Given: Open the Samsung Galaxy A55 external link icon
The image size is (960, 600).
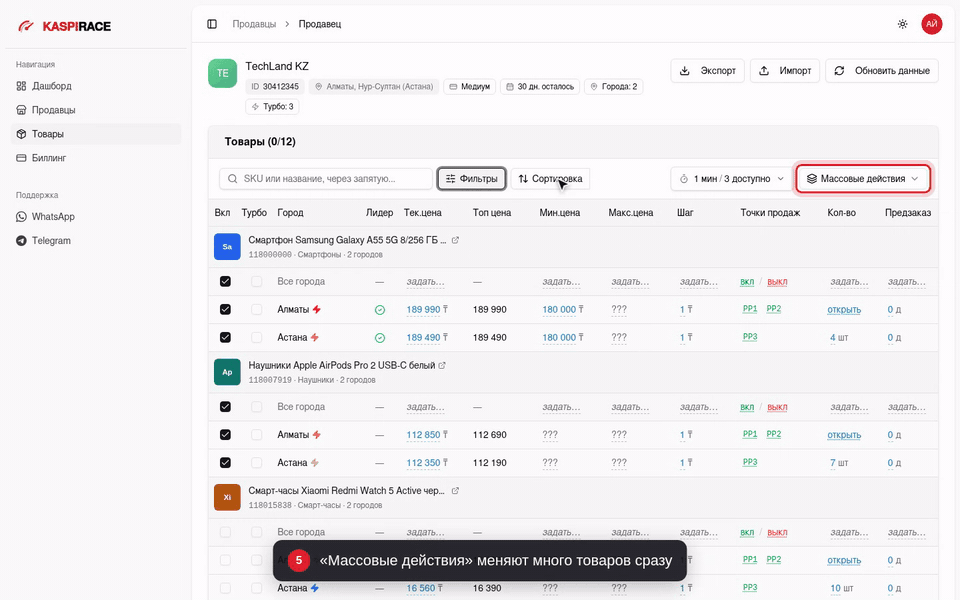Looking at the screenshot, I should (x=455, y=240).
